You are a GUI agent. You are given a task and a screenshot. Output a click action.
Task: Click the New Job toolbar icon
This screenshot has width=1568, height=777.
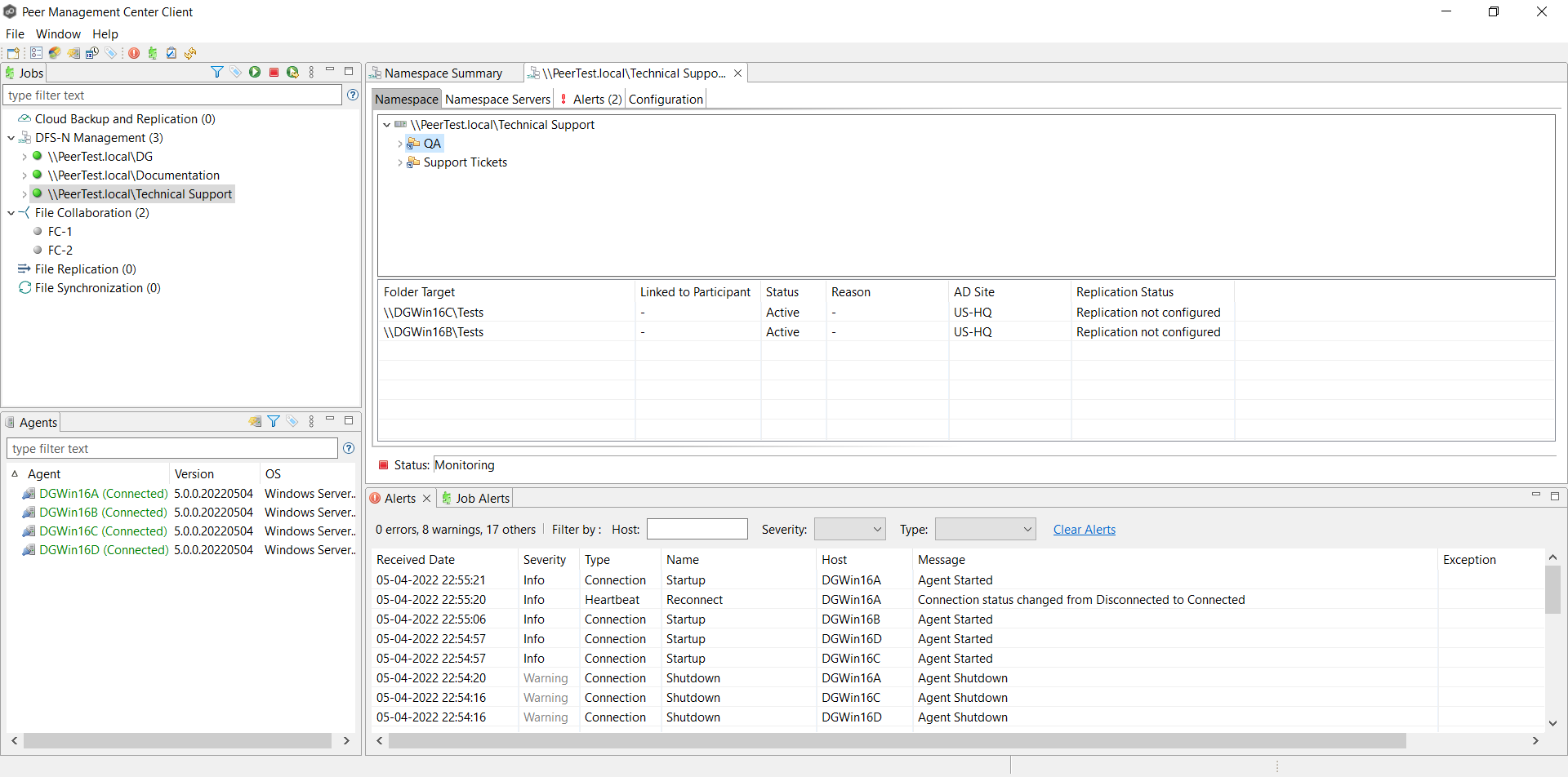click(x=13, y=53)
